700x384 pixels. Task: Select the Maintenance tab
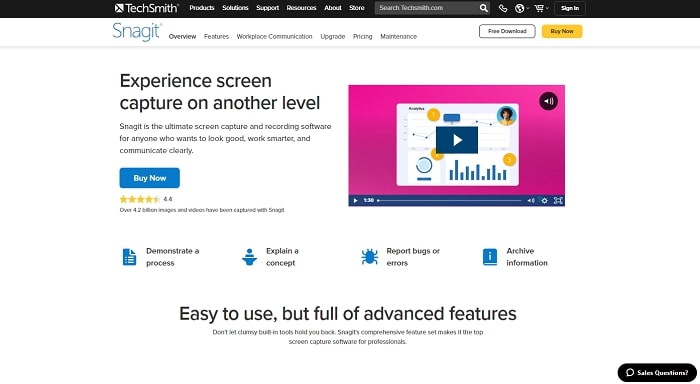coord(399,37)
